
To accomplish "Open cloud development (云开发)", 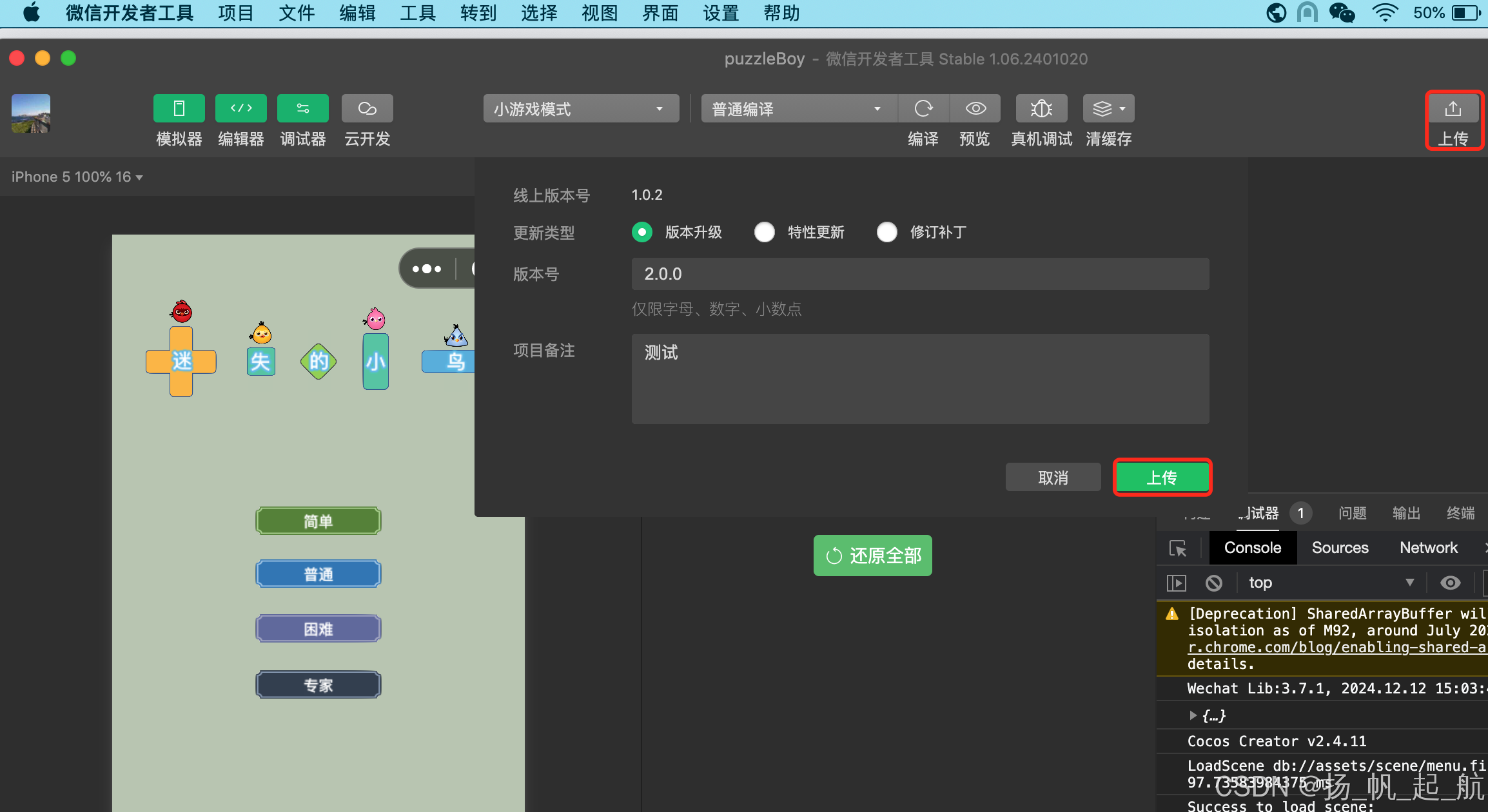I will pos(367,108).
